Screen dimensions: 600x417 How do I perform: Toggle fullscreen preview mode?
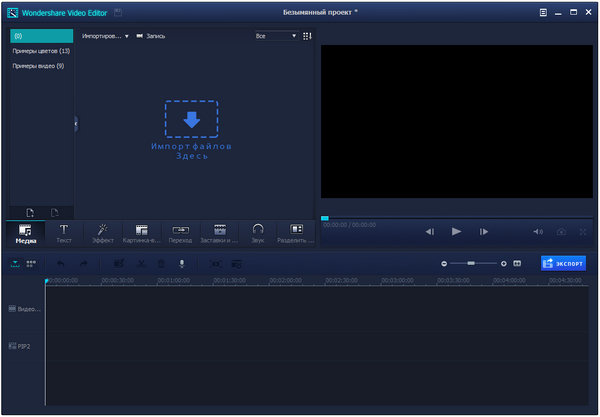click(582, 231)
